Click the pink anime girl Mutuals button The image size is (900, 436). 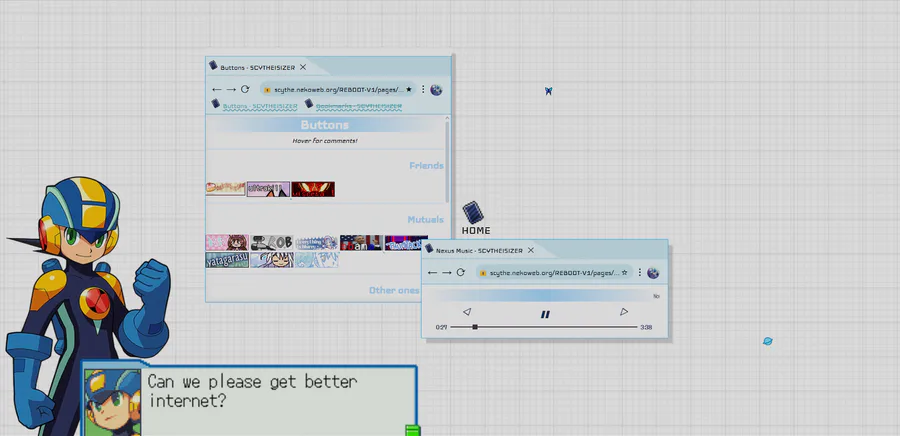pos(227,242)
